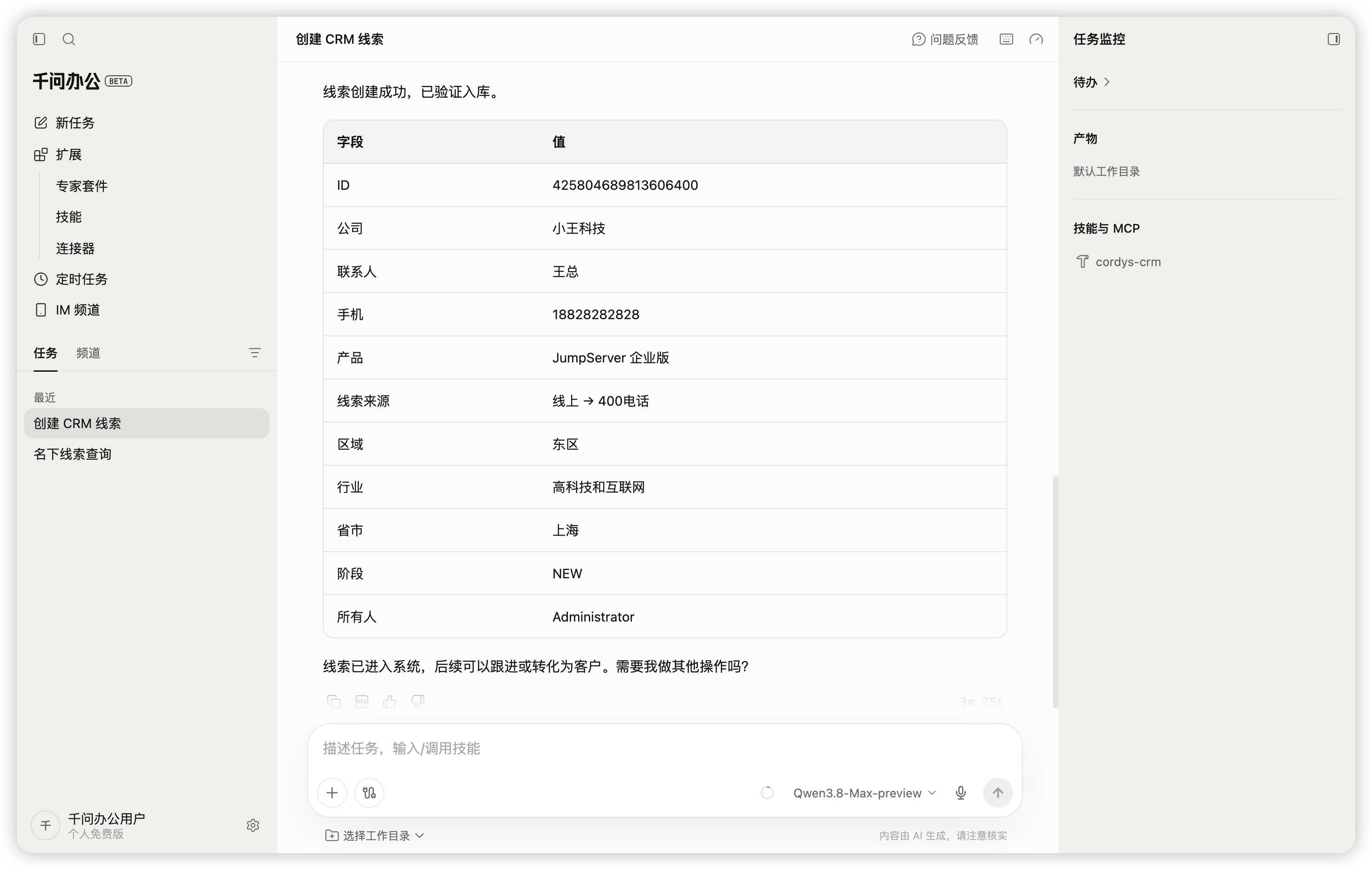Open 选择工作目录 dropdown
Screen dimensions: 1372x870
pos(375,835)
